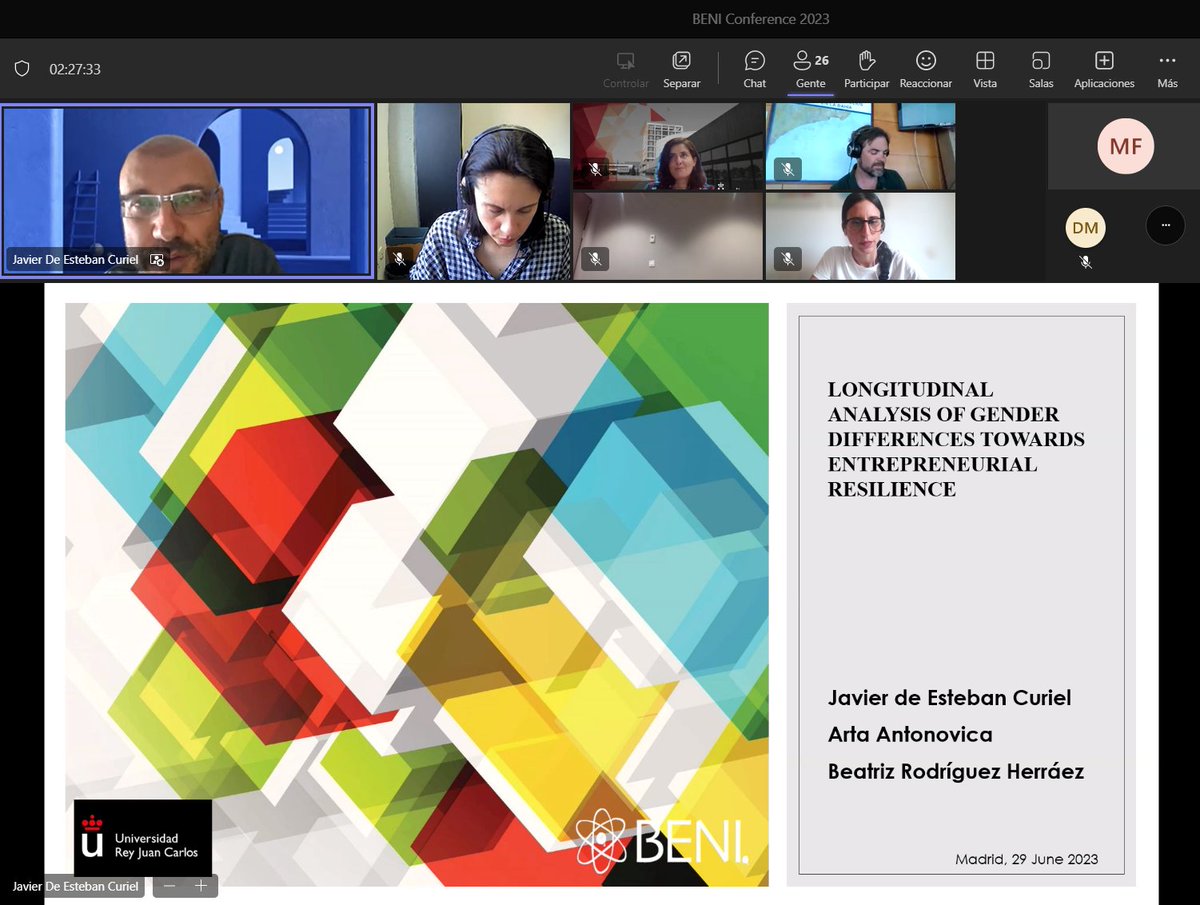The image size is (1200, 905).
Task: Open the Aplicaciones apps panel
Action: tap(1103, 68)
